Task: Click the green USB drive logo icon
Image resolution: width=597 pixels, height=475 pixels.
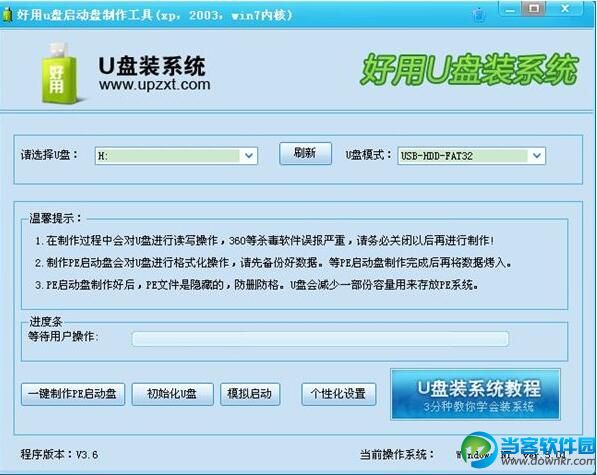Action: [x=60, y=73]
